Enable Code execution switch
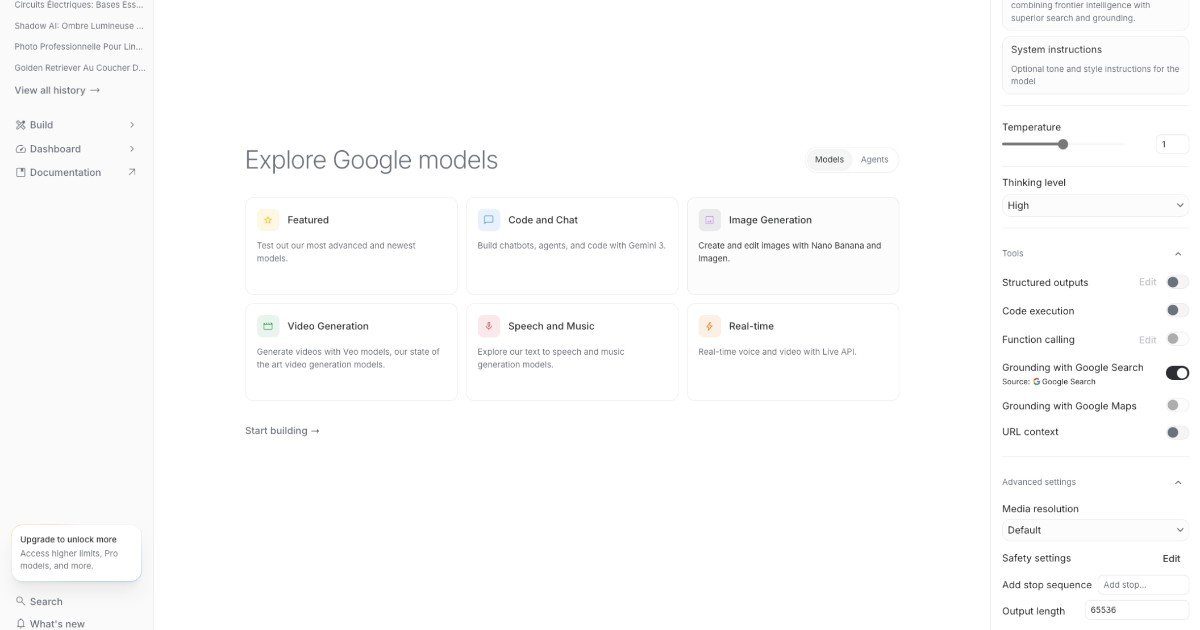Image resolution: width=1200 pixels, height=630 pixels. [1177, 311]
